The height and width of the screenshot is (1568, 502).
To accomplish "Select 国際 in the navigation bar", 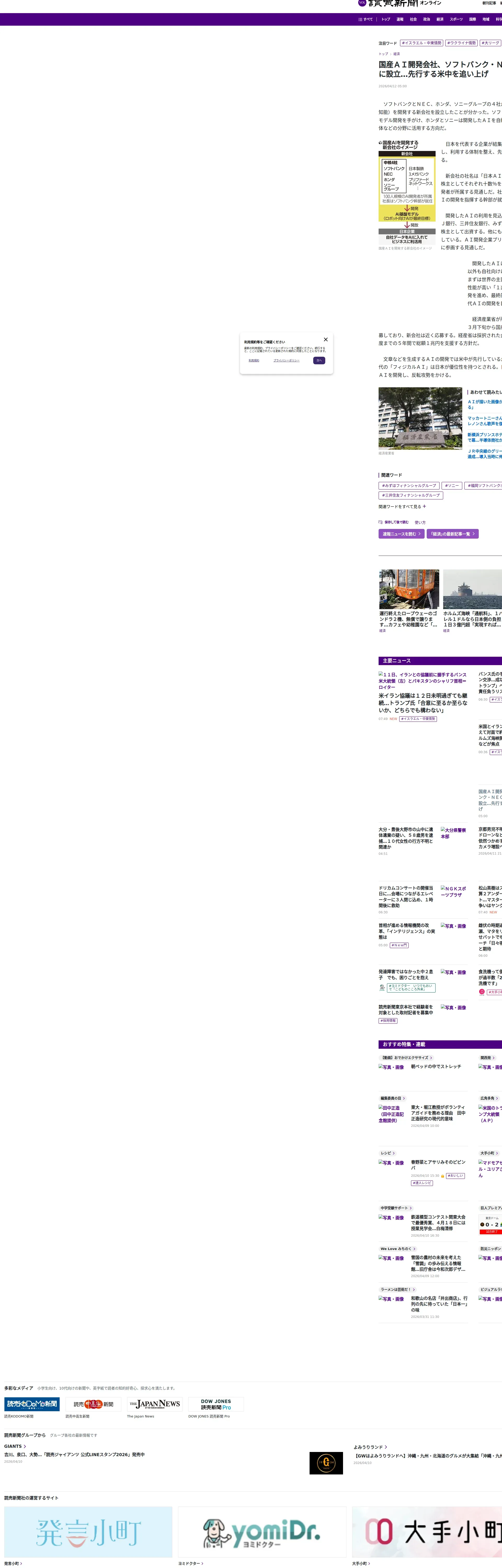I will (x=473, y=20).
